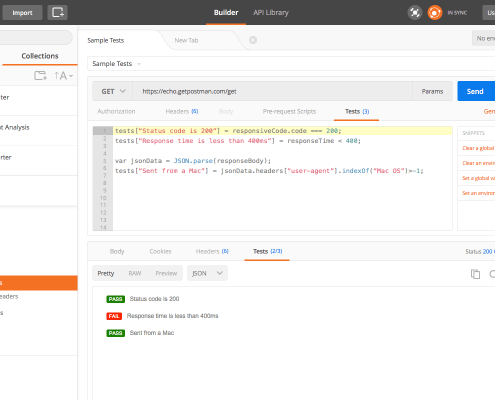Click the Params button
Image resolution: width=495 pixels, height=400 pixels.
pos(432,91)
